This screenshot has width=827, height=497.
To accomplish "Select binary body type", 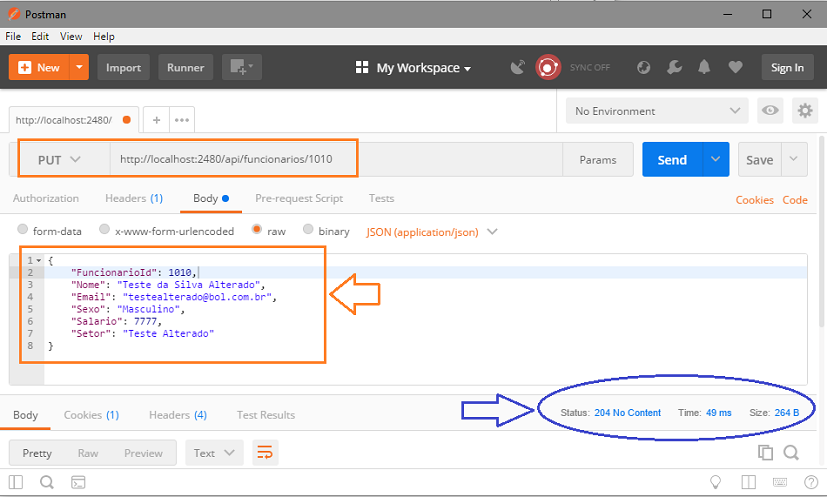I will [308, 229].
